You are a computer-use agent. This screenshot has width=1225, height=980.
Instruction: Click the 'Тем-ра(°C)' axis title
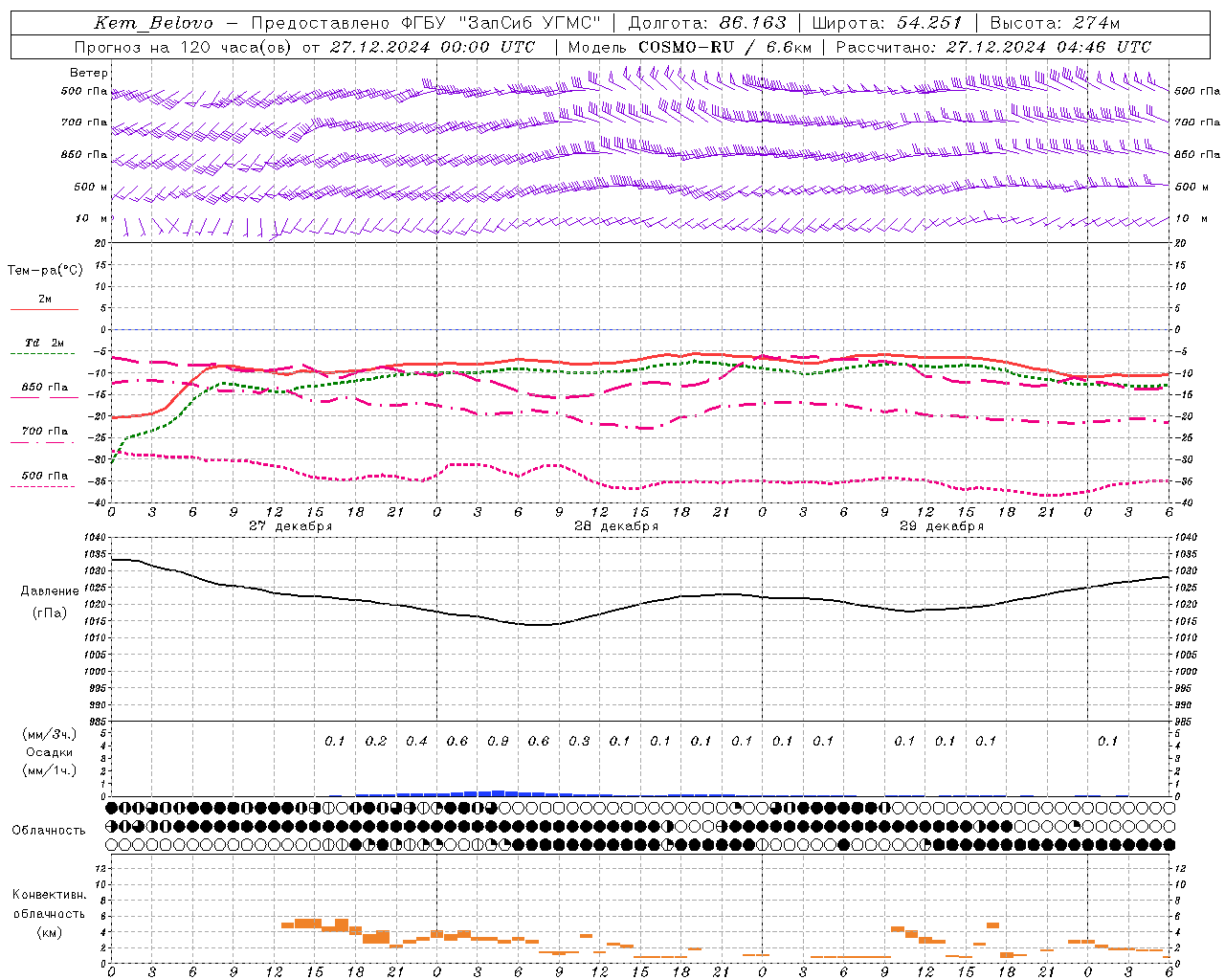point(45,271)
